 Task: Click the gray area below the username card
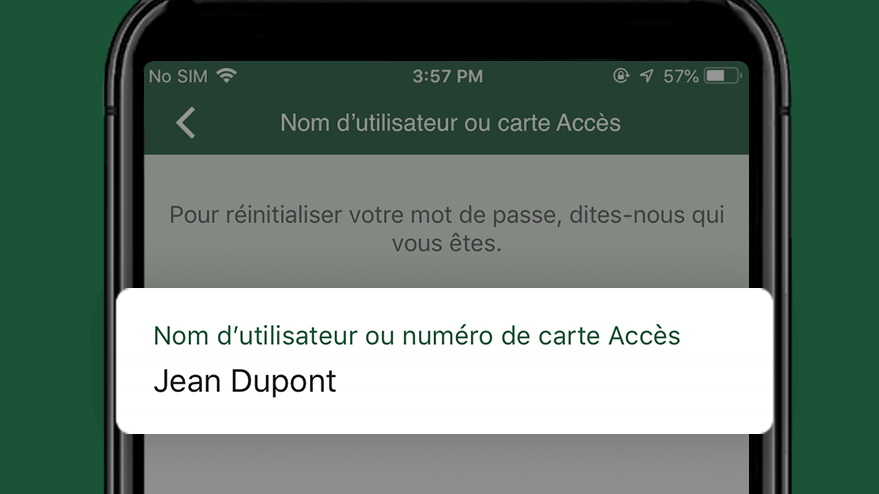pos(446,464)
